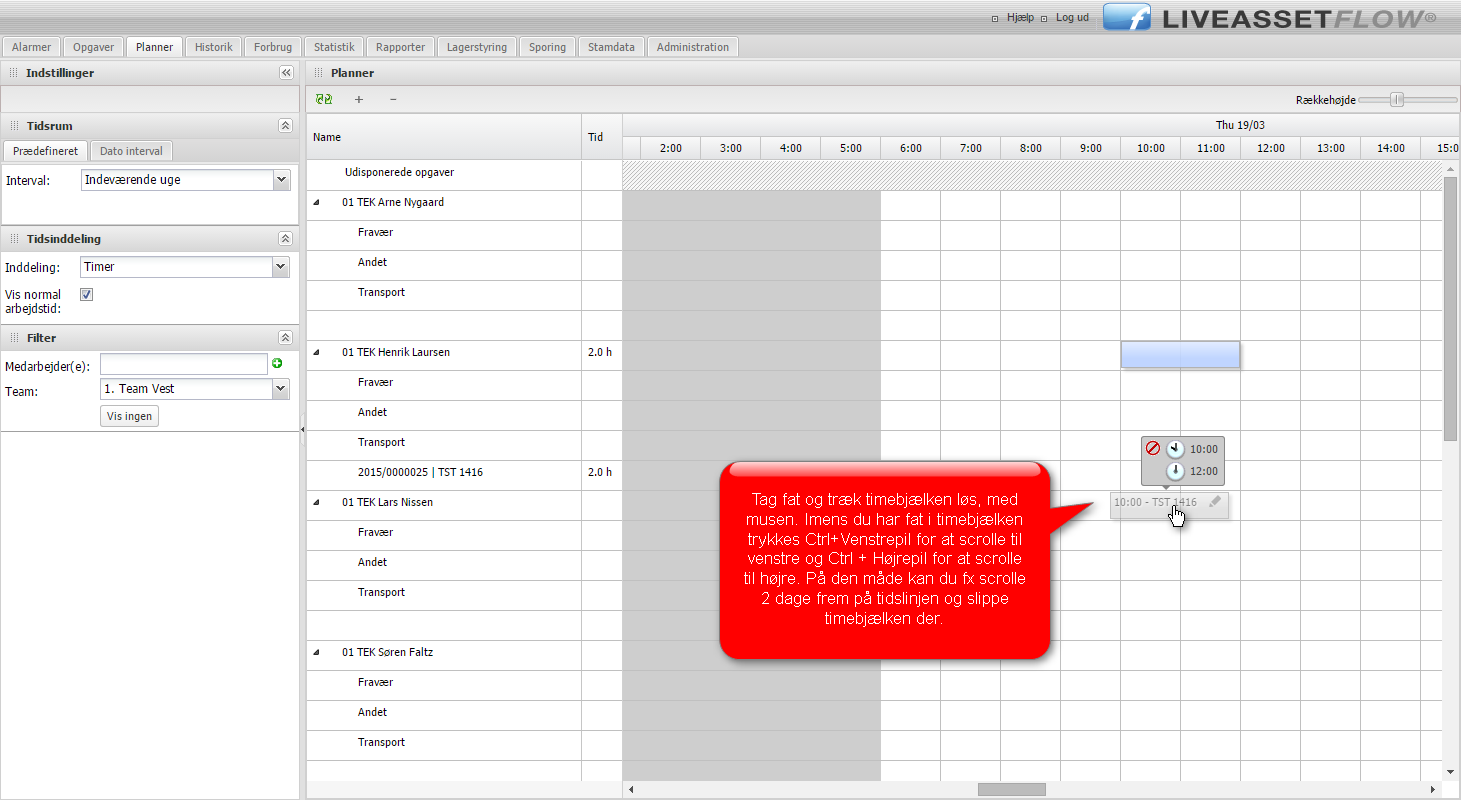Click the 10:00 start time clock icon
1461x800 pixels.
(1176, 449)
